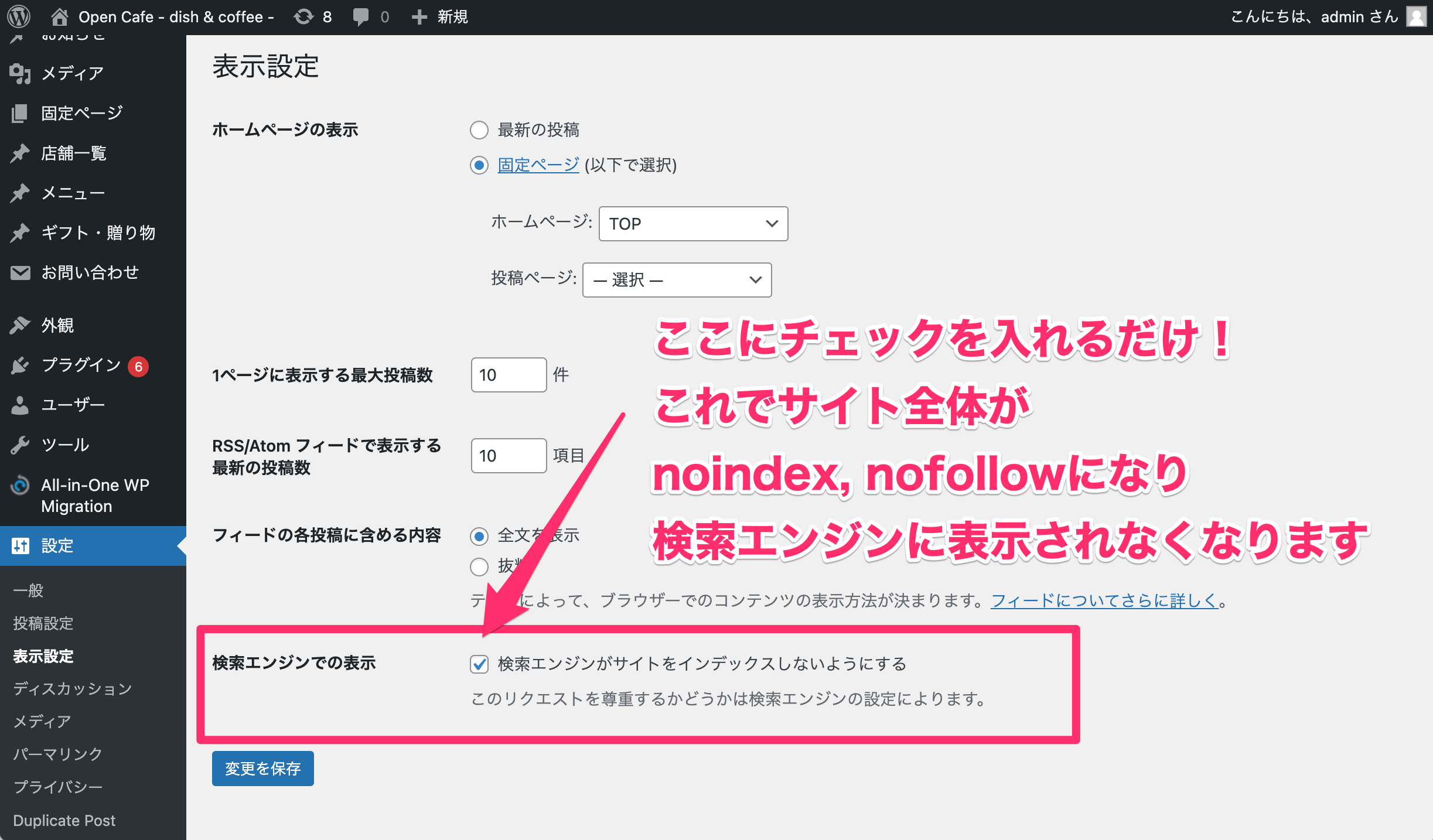Go to the ディスカッション settings submenu
This screenshot has width=1433, height=840.
tap(73, 688)
